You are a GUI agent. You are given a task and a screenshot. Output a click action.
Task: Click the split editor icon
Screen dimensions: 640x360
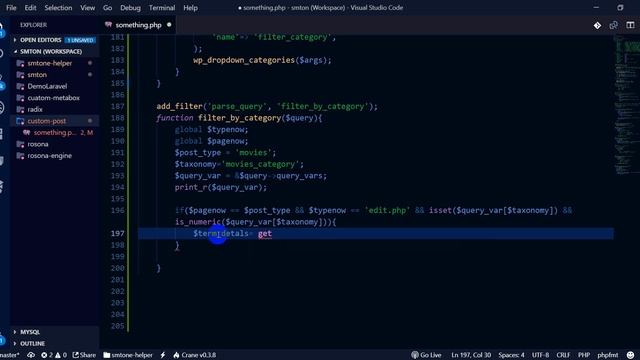[630, 25]
